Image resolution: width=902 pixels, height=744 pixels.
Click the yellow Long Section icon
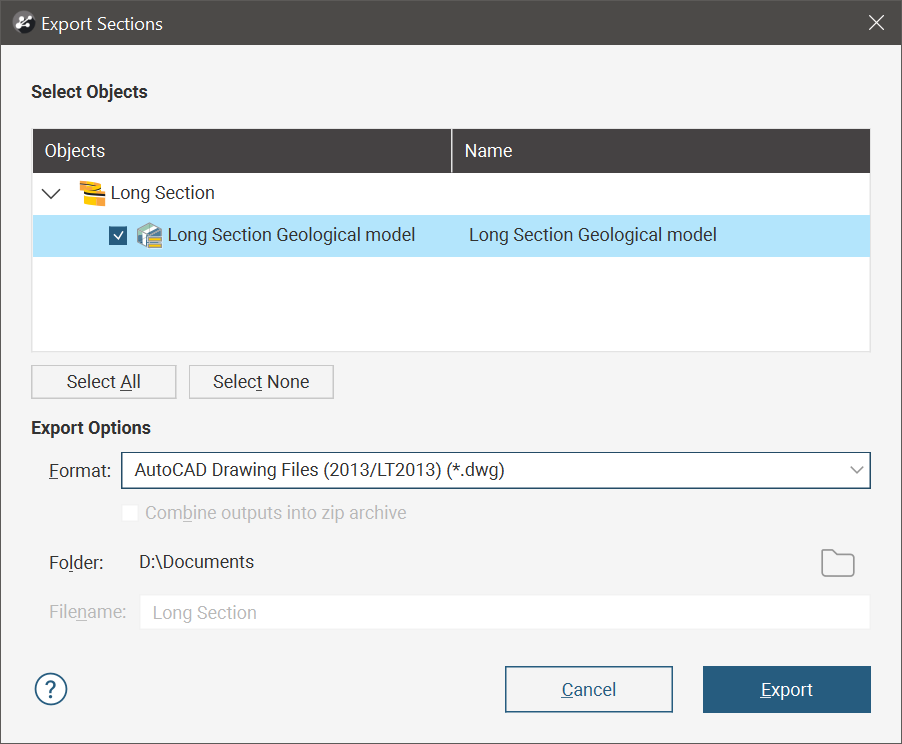92,193
